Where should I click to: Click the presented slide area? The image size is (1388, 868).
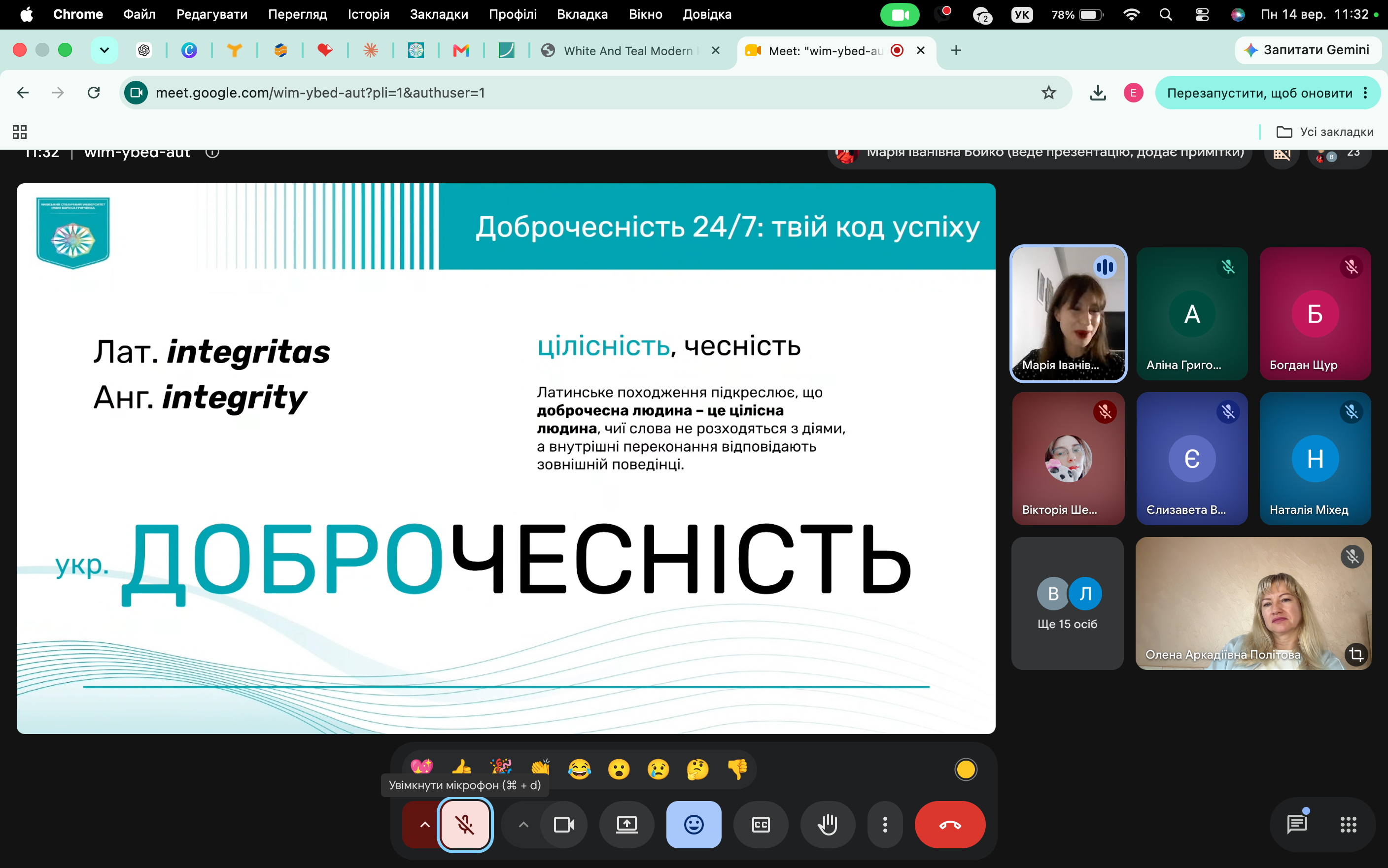(x=506, y=458)
